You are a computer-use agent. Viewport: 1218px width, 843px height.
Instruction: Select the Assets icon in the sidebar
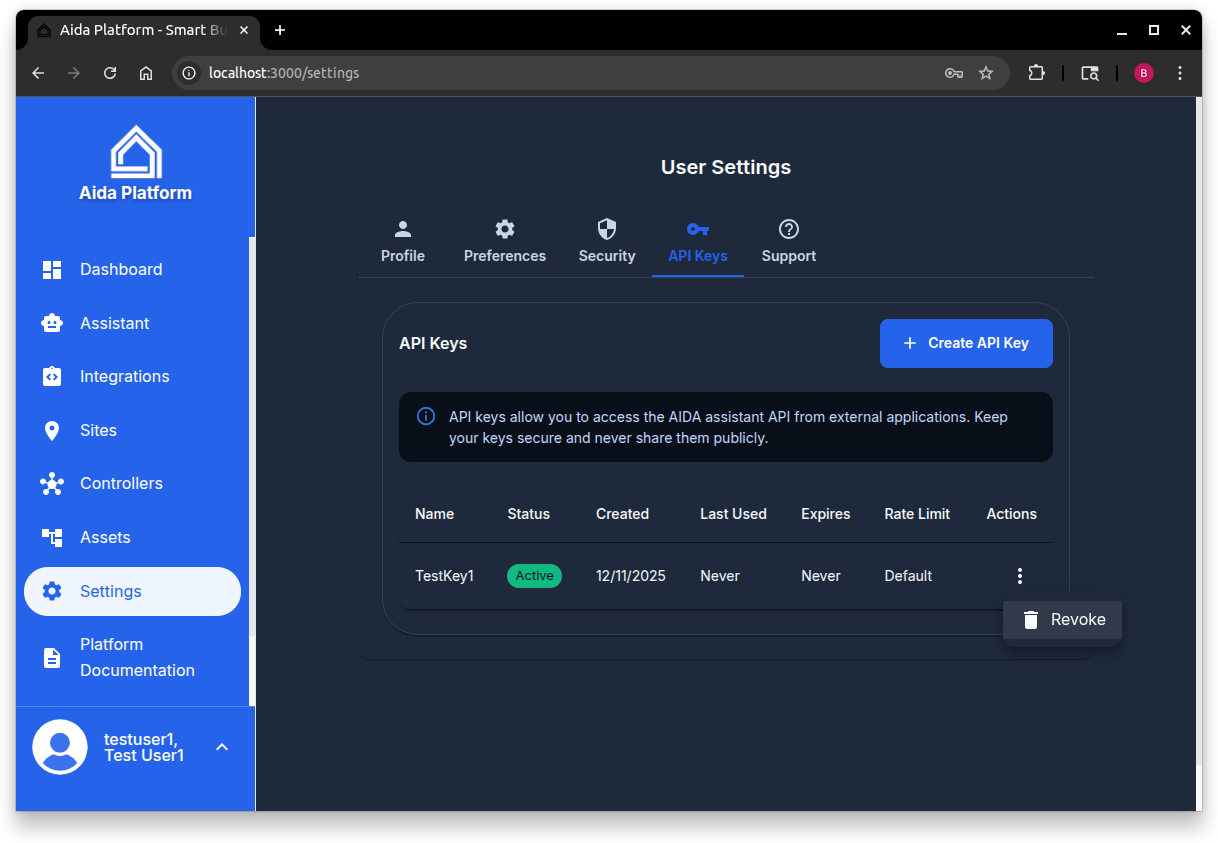point(52,537)
